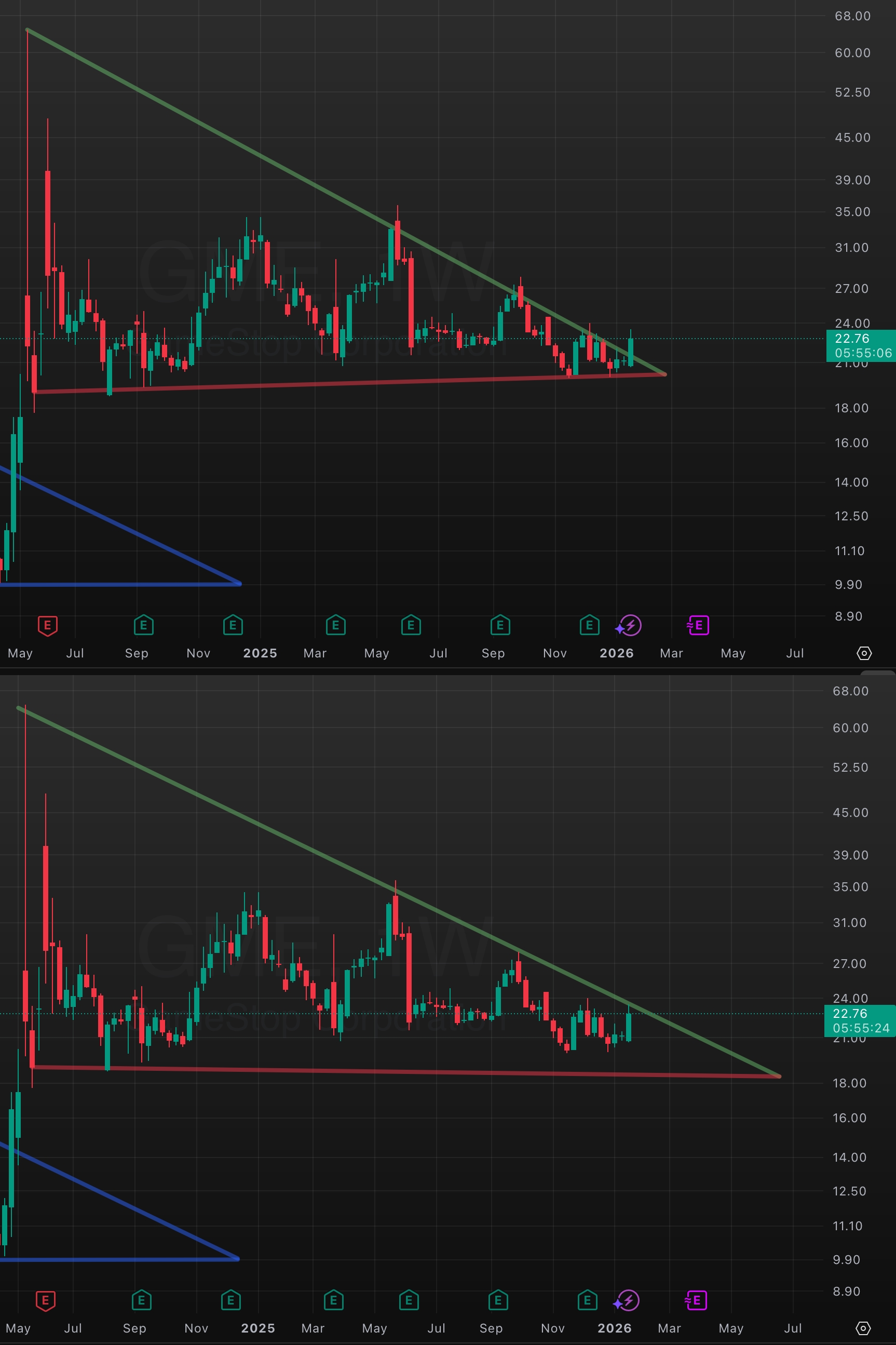Open lower chart's March 2025 earnings marker
Screen dimensions: 896x1345
tap(333, 1300)
